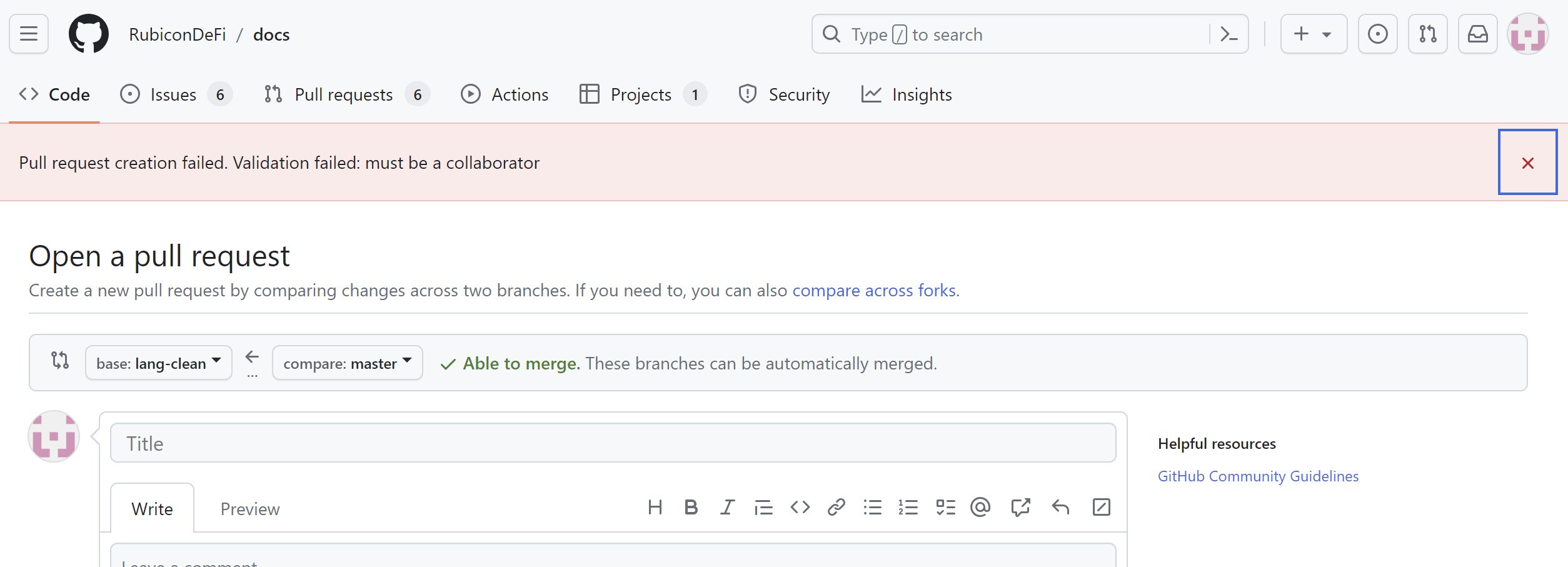
Task: Apply bold formatting in editor
Action: [691, 507]
